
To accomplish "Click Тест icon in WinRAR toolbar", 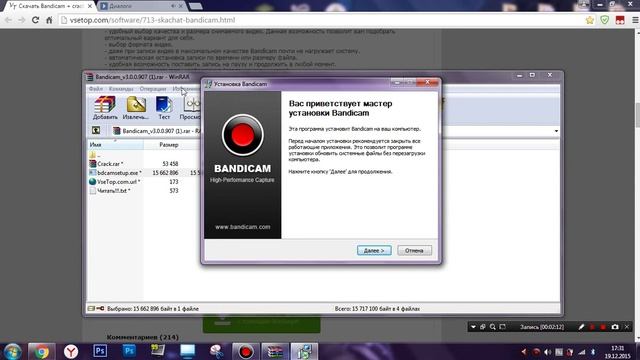I will 164,108.
